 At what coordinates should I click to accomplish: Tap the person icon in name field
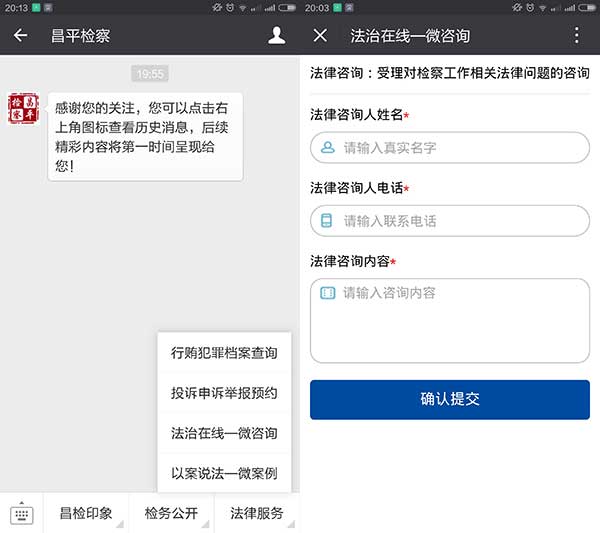(328, 147)
